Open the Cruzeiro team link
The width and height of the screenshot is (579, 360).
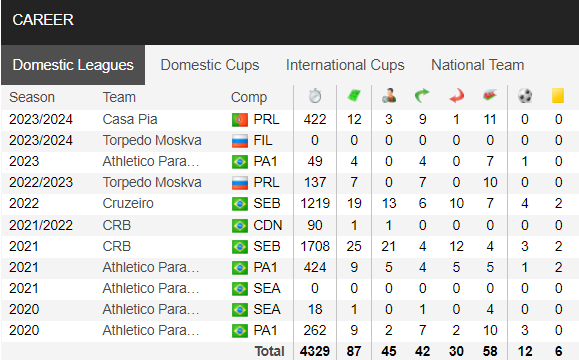coord(128,203)
